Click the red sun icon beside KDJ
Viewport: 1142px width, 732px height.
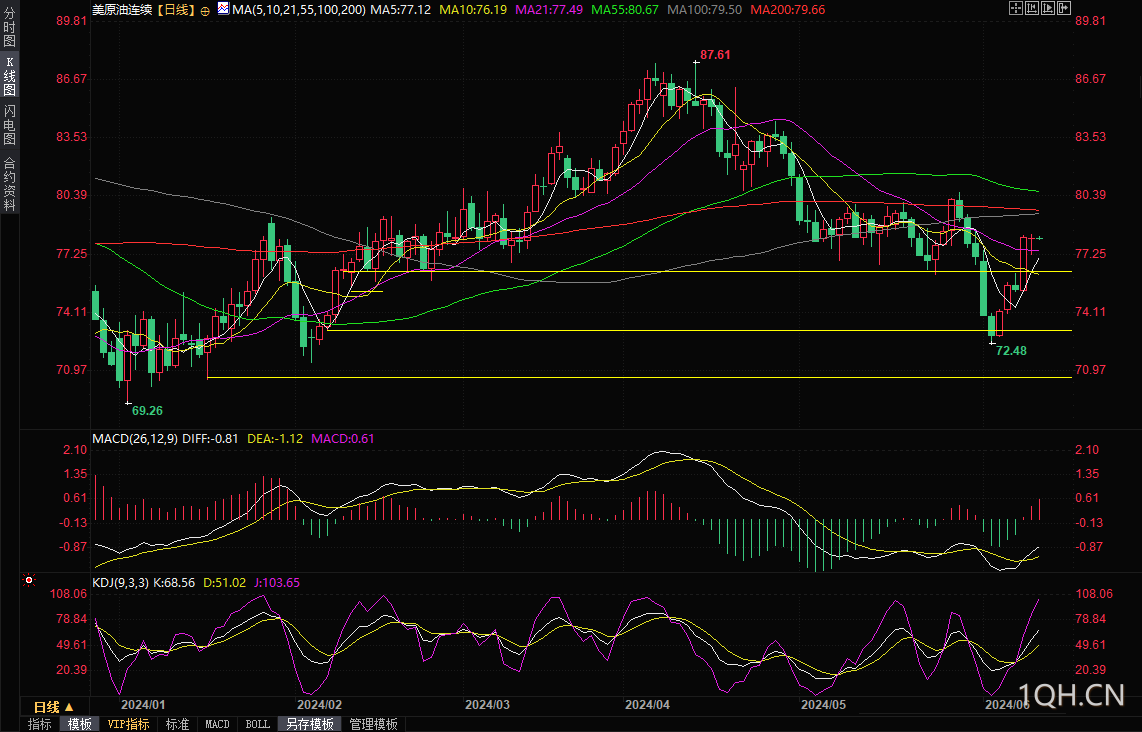click(29, 581)
